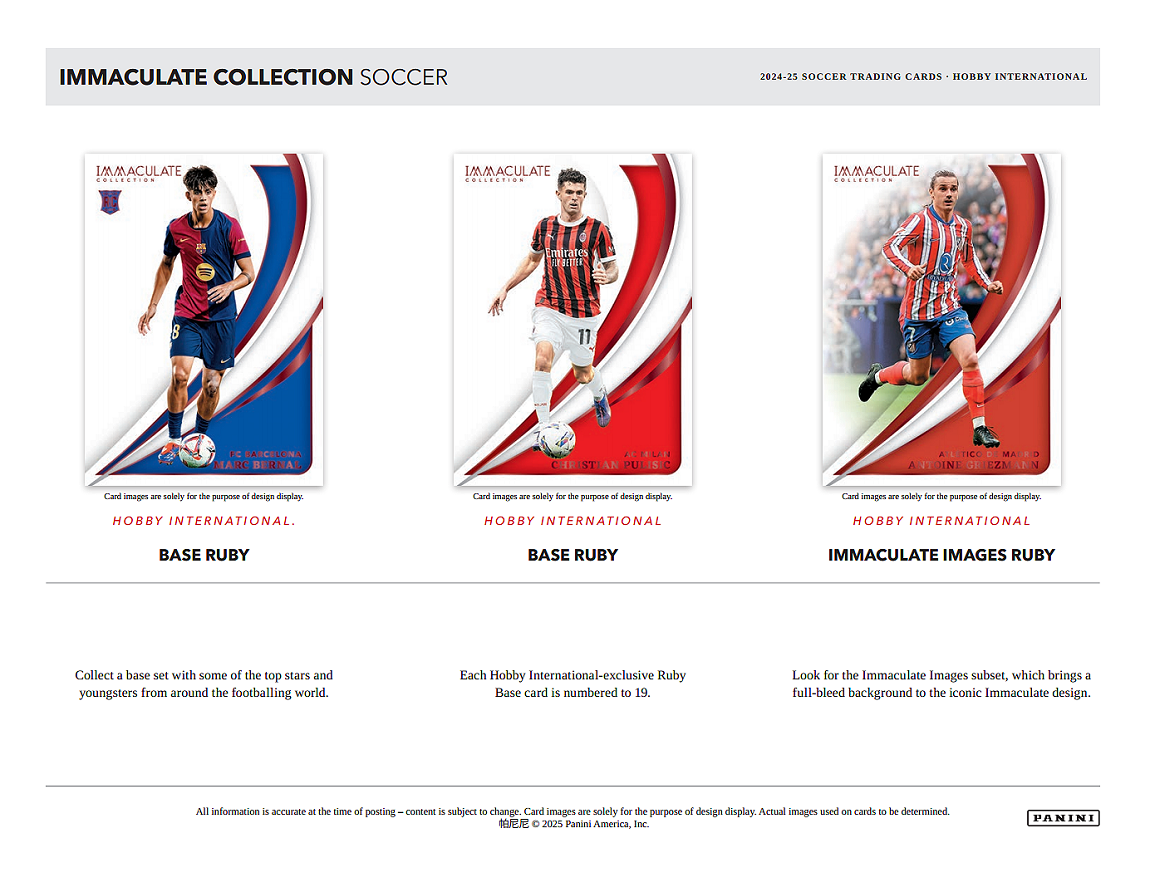Select the Antoine Griezmann card image
1150x887 pixels.
942,319
